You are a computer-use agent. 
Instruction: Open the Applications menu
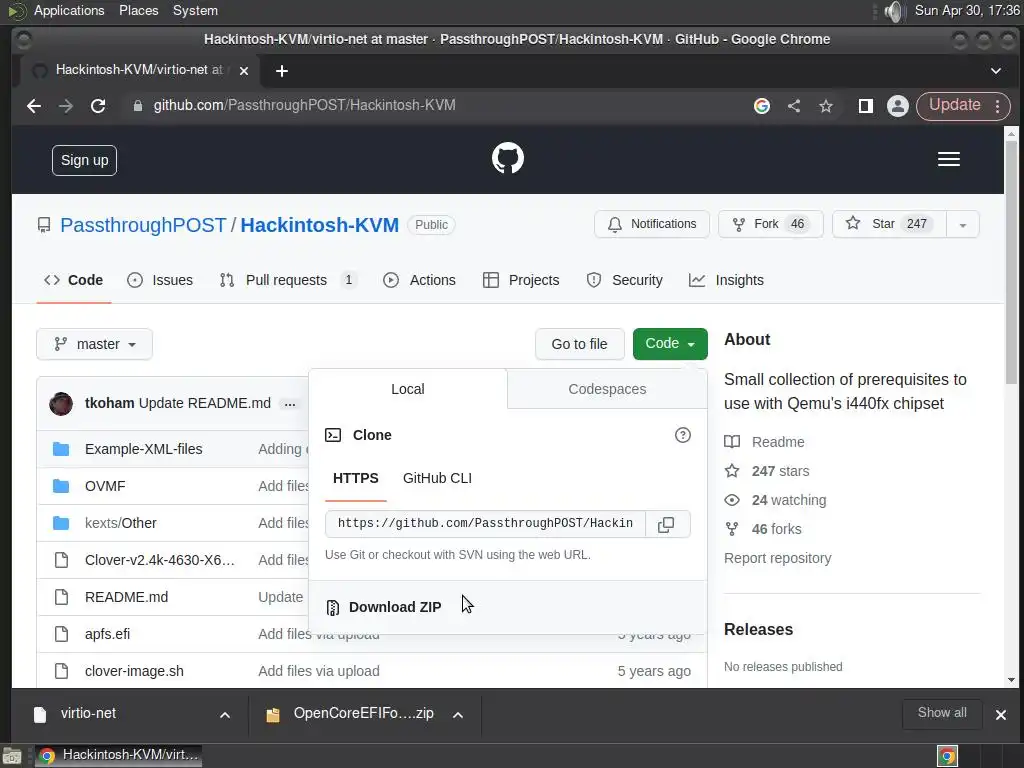point(69,11)
